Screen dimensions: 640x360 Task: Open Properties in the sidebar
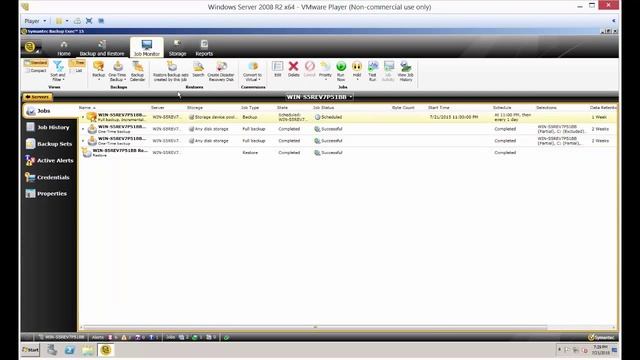pos(49,194)
